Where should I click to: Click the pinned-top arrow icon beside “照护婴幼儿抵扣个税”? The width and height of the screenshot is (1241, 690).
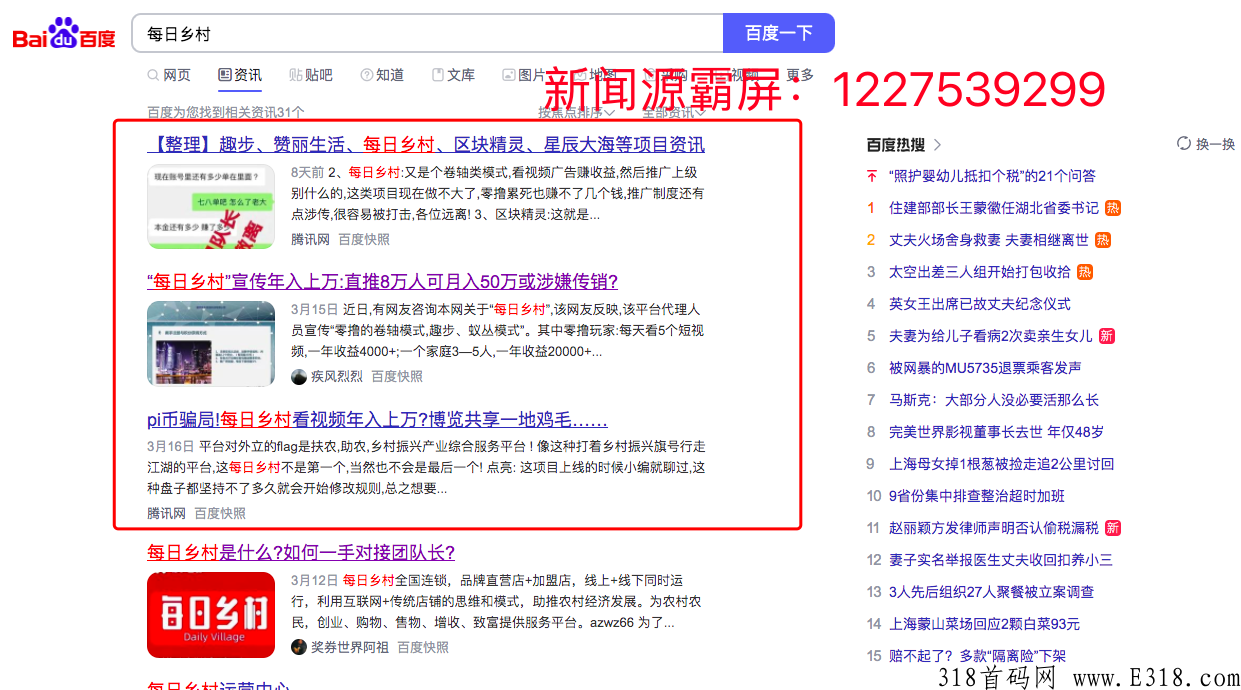871,176
